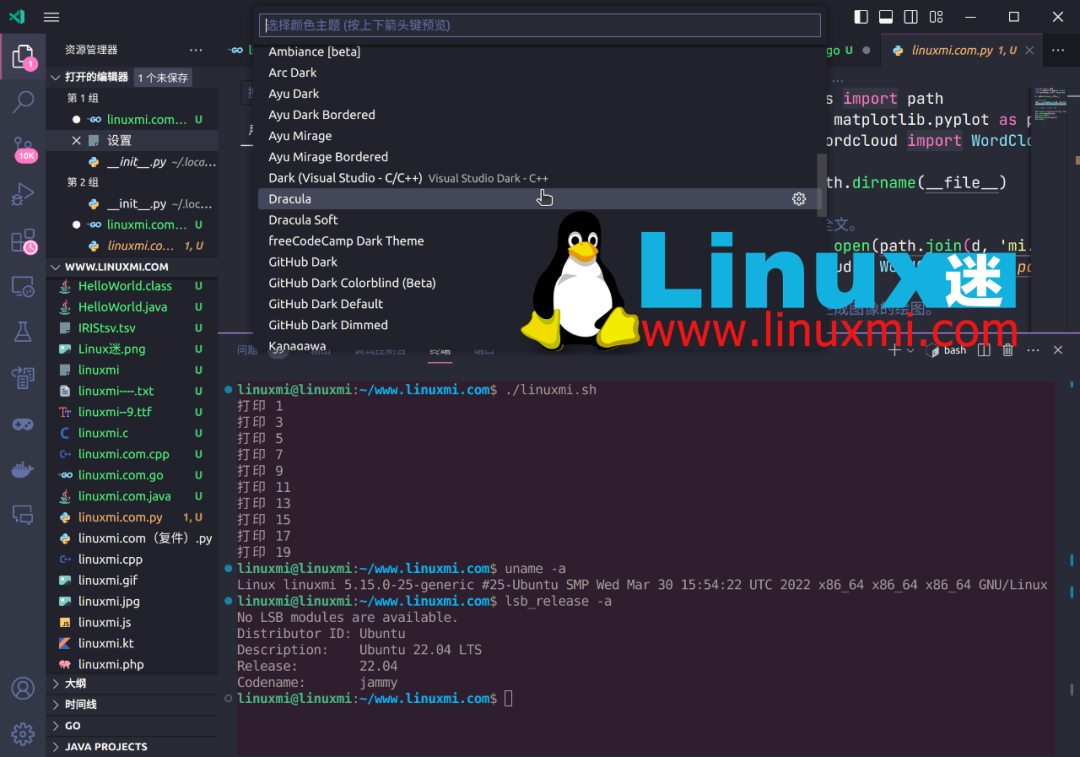Open the Remote Explorer icon
This screenshot has width=1080, height=757.
(23, 287)
